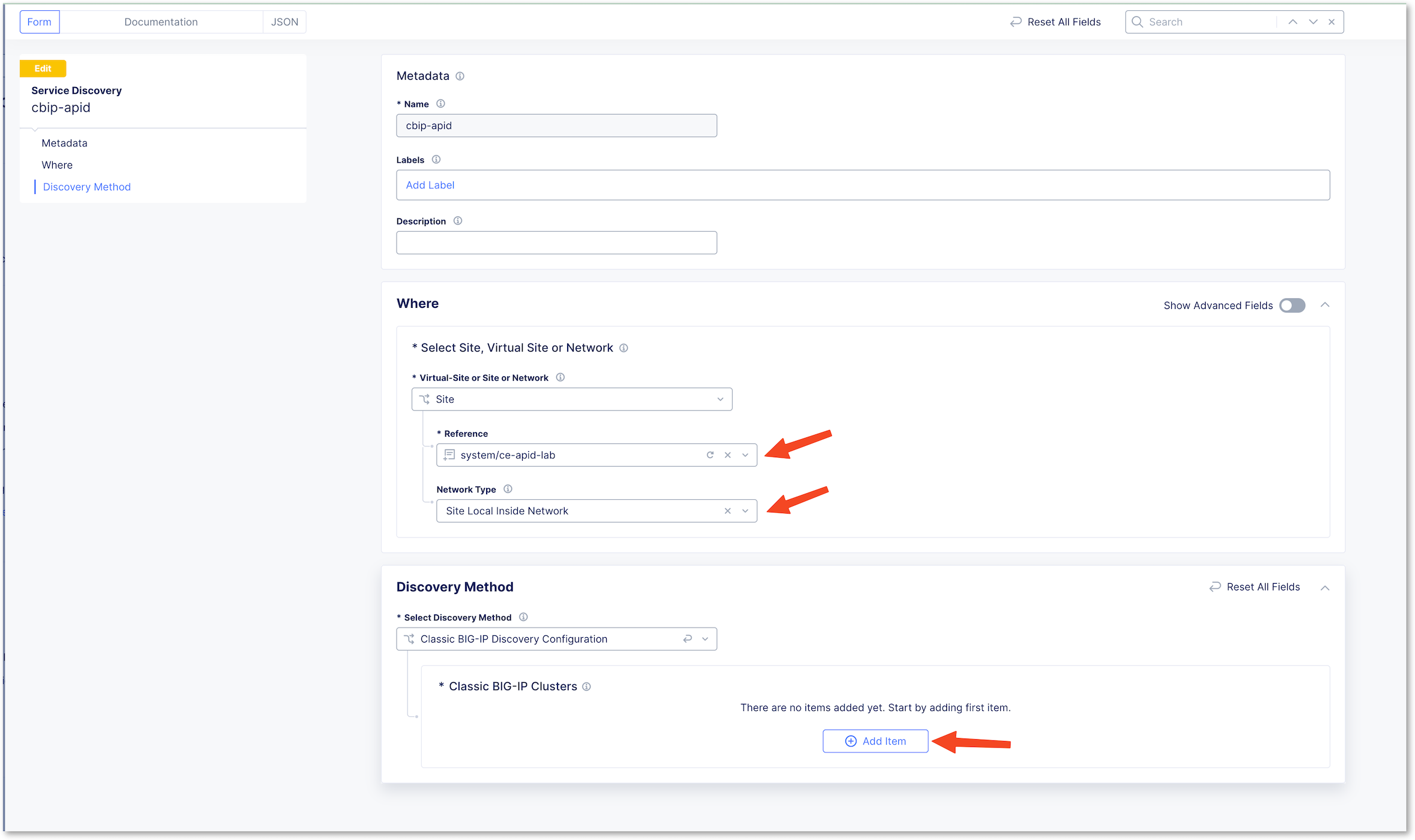Viewport: 1415px width, 840px height.
Task: Click info icon for Select Site, Virtual Site or Network
Action: (x=623, y=348)
